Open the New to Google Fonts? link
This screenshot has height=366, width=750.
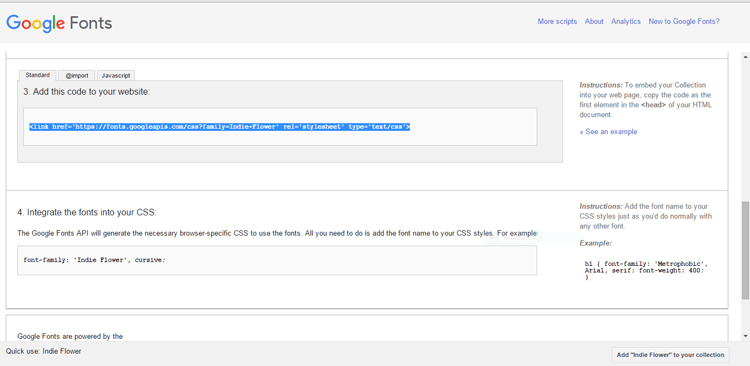684,22
